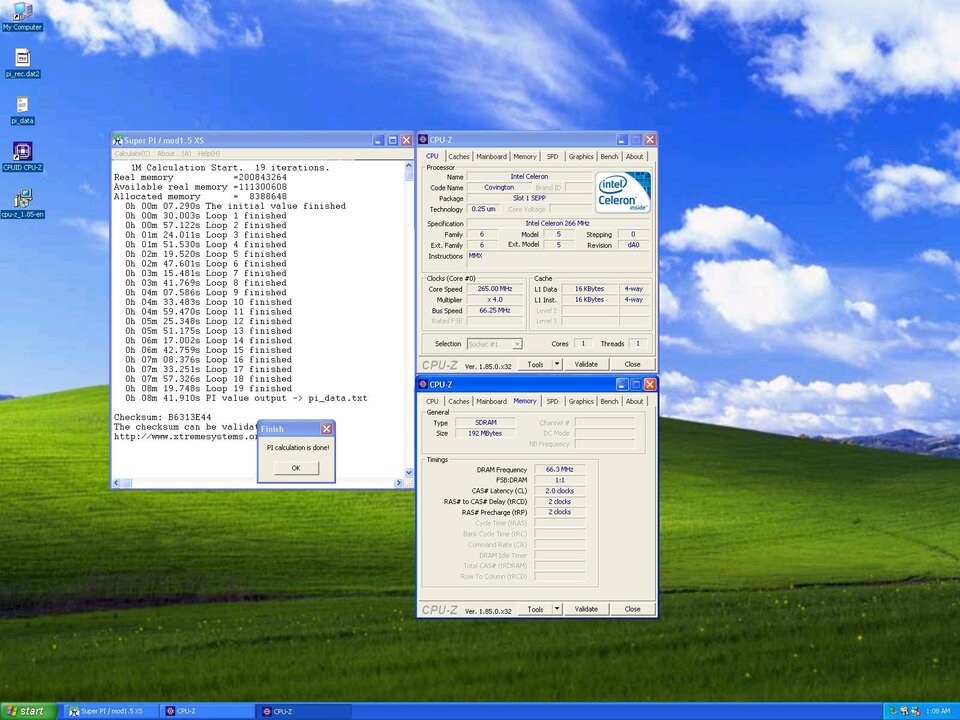
Task: Click the Safely Remove Hardware tray icon
Action: click(893, 711)
